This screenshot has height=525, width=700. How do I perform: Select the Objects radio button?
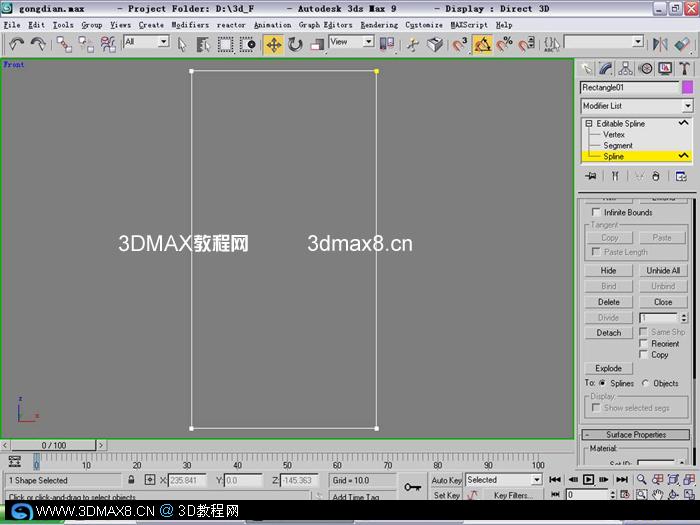pos(645,383)
